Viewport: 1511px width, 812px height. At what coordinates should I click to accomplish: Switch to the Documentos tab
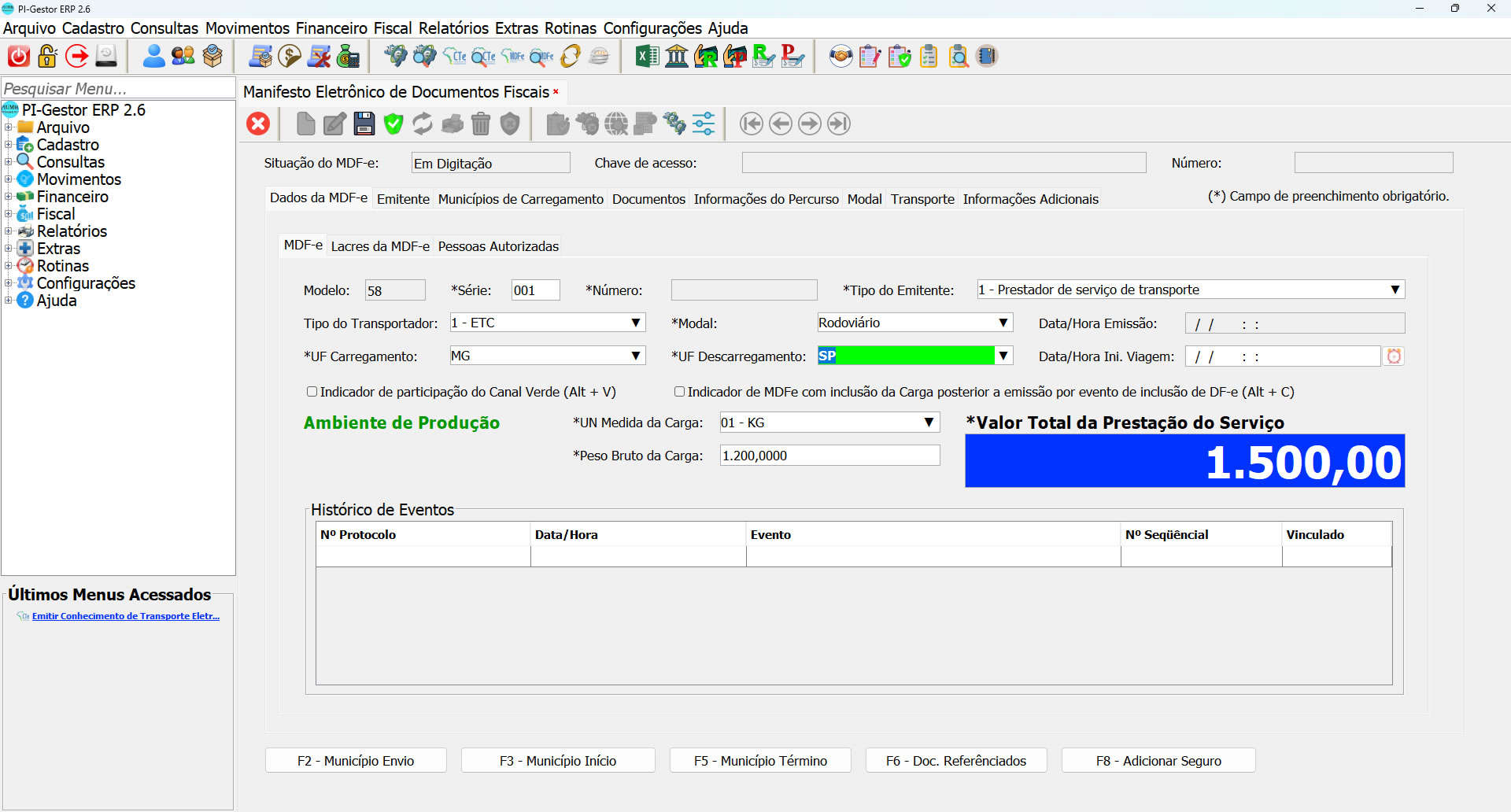point(648,199)
